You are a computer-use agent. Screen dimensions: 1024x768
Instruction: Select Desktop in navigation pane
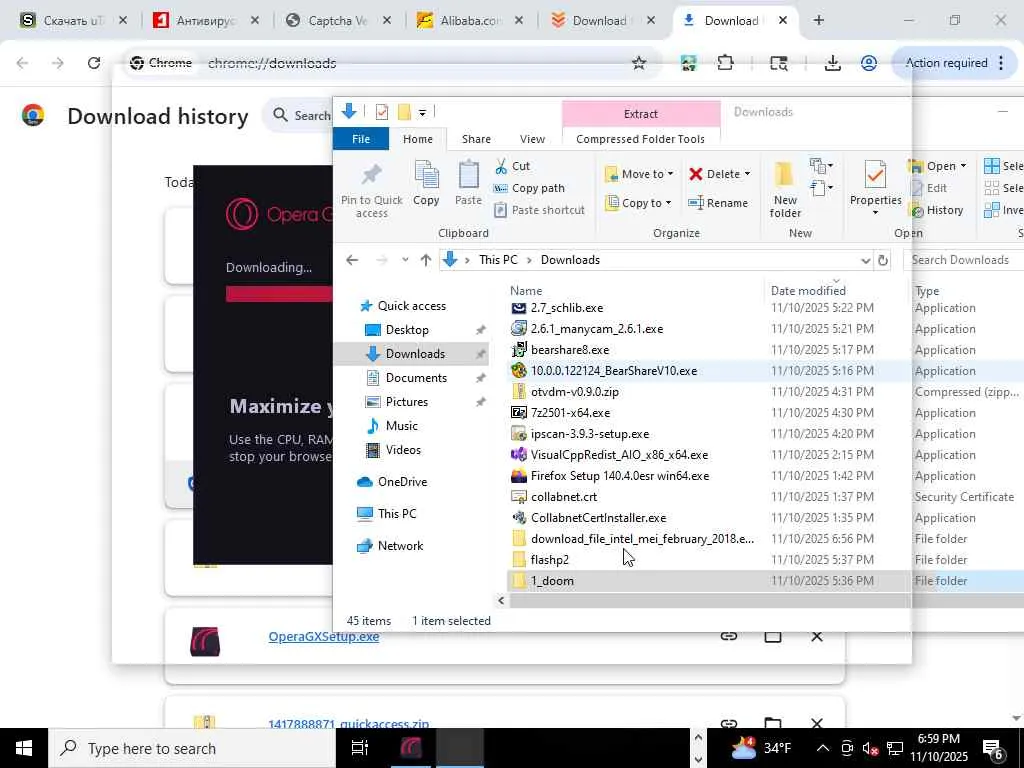pyautogui.click(x=407, y=330)
